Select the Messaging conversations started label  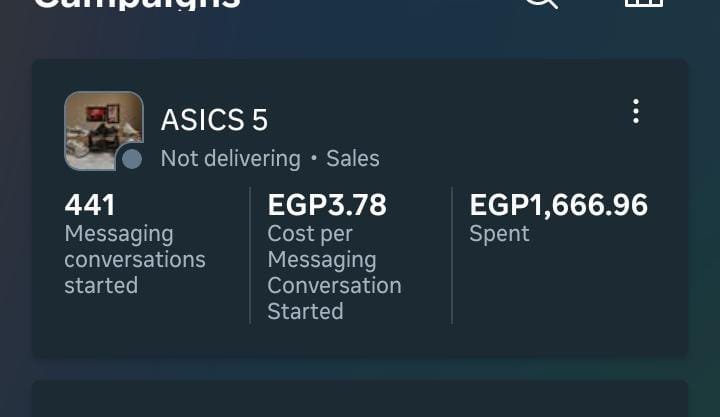[135, 259]
